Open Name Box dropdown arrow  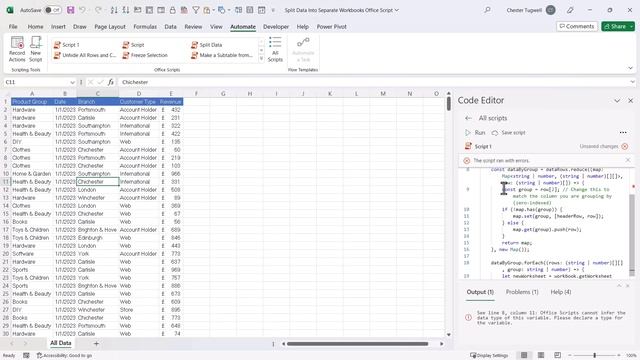pos(72,82)
